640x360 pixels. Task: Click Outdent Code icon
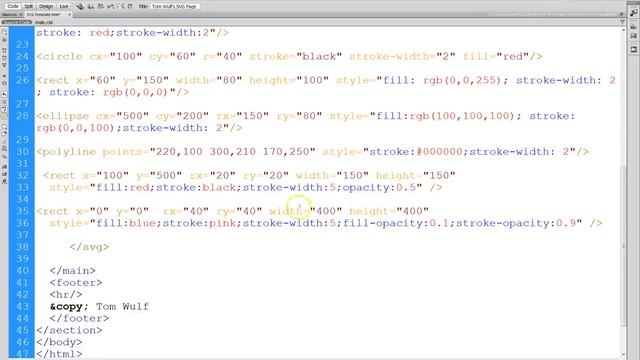coord(4,175)
